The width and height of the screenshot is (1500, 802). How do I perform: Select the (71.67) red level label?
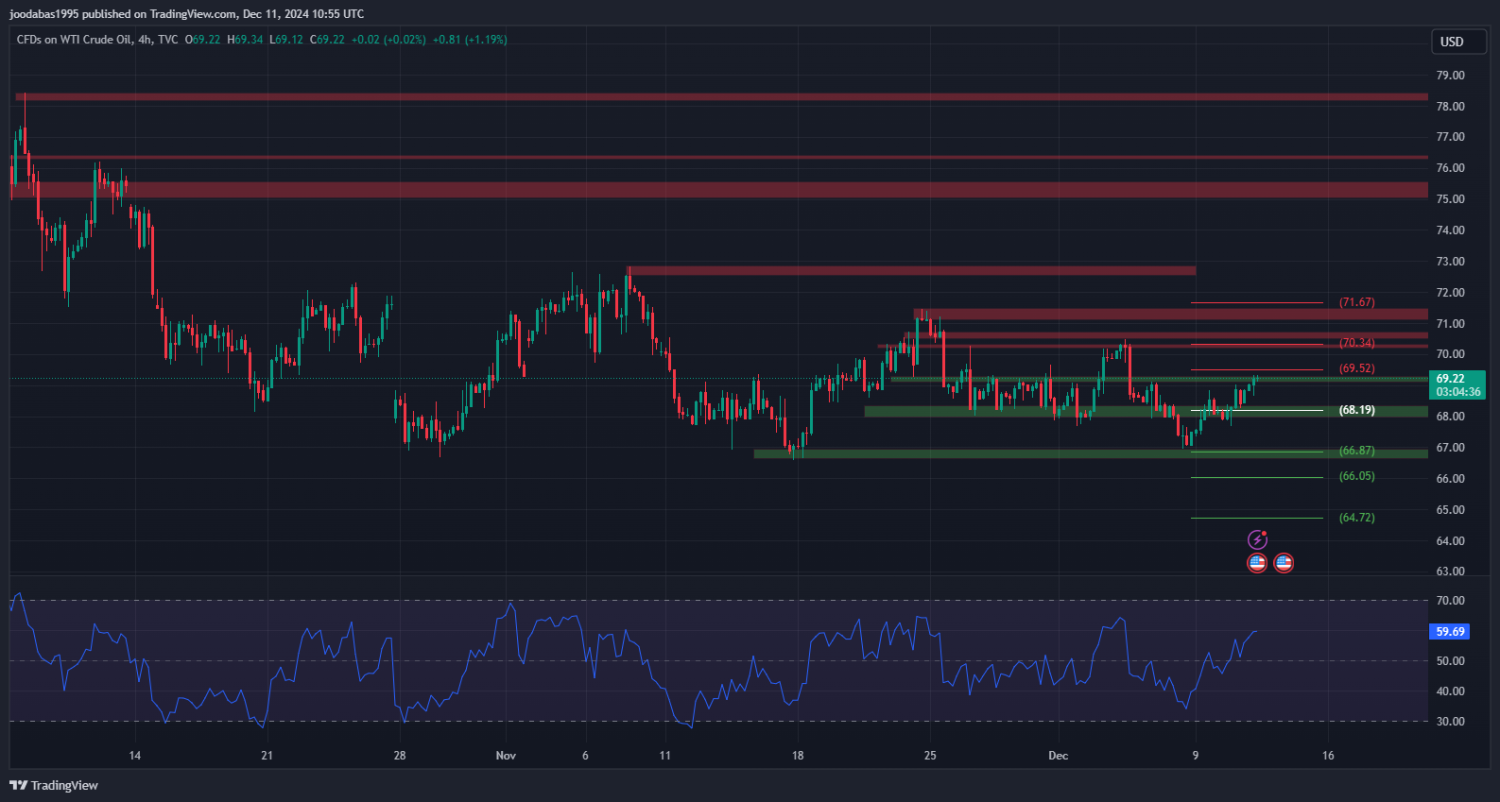coord(1357,302)
